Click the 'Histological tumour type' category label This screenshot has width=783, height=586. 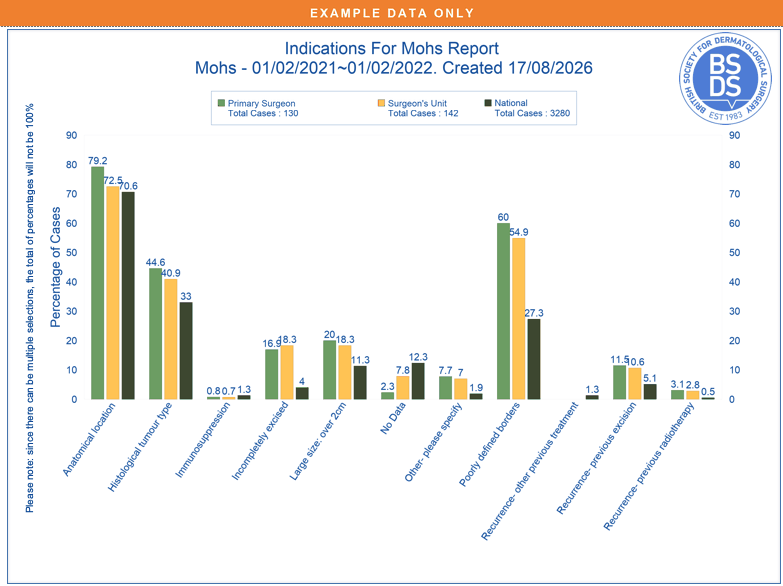[140, 447]
